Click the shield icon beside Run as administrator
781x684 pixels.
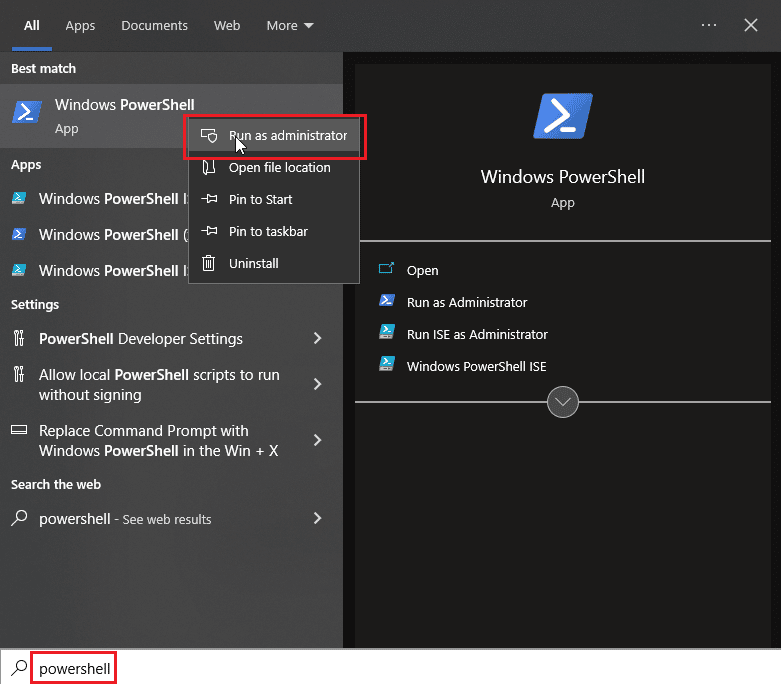click(209, 136)
